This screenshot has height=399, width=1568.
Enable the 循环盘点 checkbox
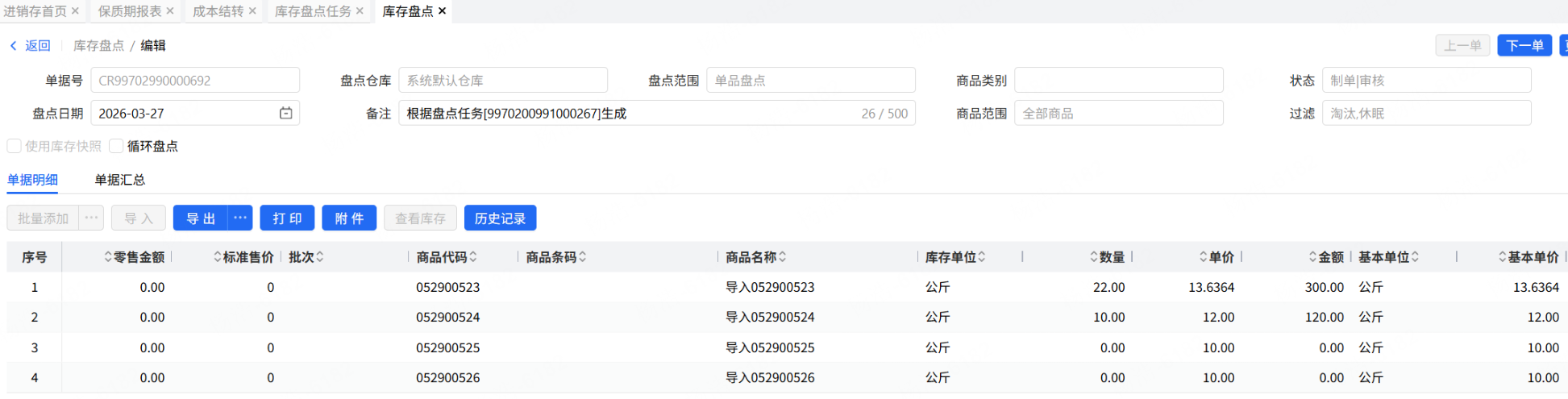(x=117, y=146)
